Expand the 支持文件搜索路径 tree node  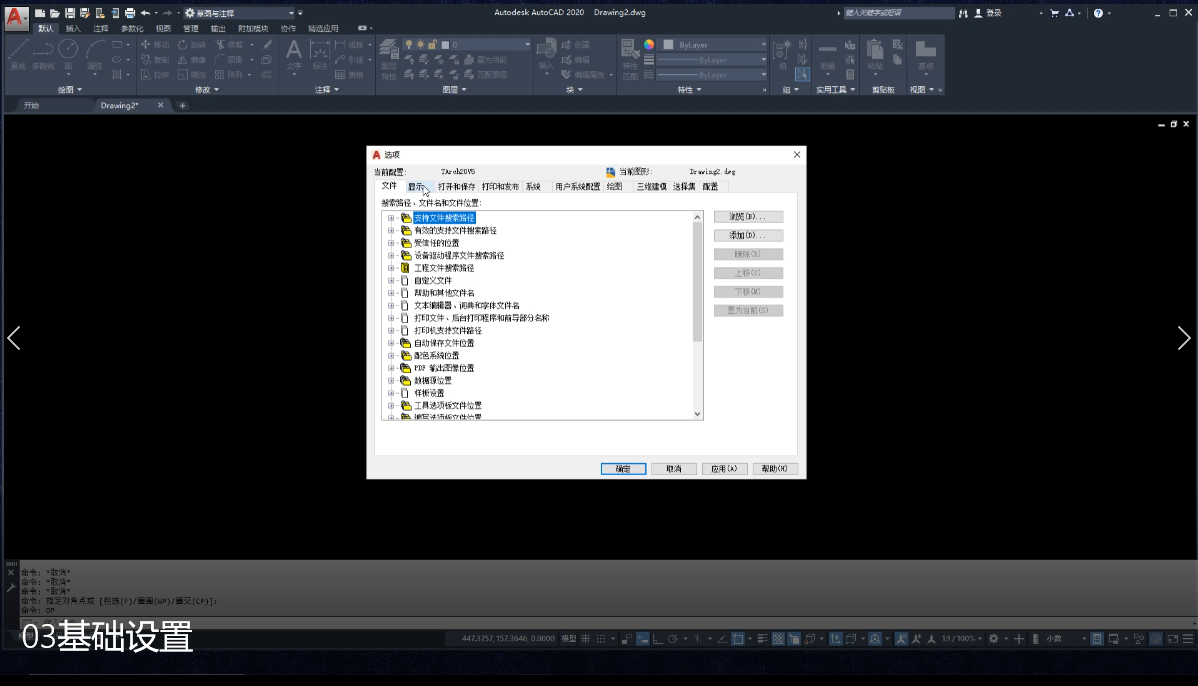[x=392, y=218]
